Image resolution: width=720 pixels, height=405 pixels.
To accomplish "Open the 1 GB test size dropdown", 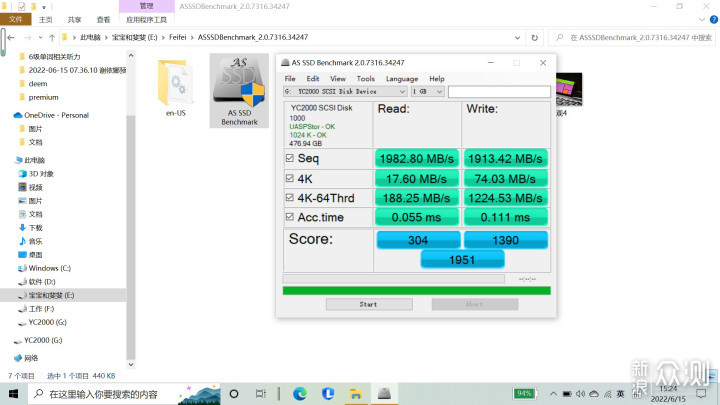I will 427,91.
